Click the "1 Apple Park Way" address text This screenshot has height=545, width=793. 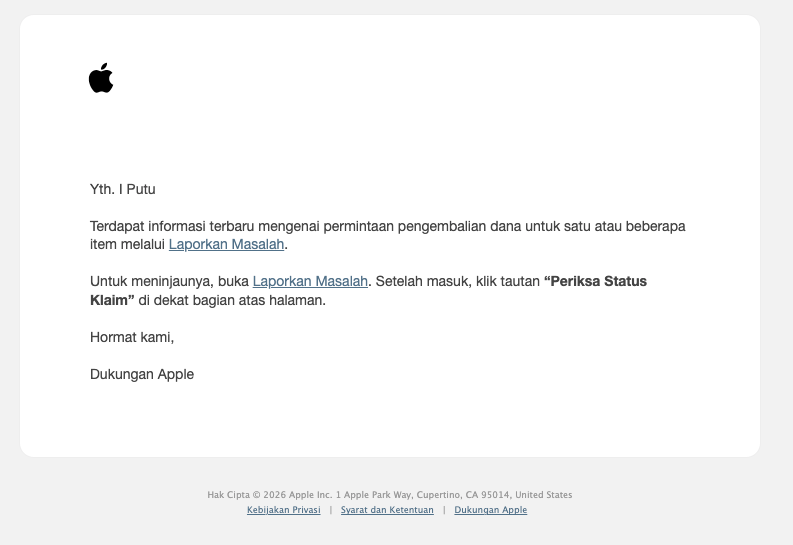[374, 495]
